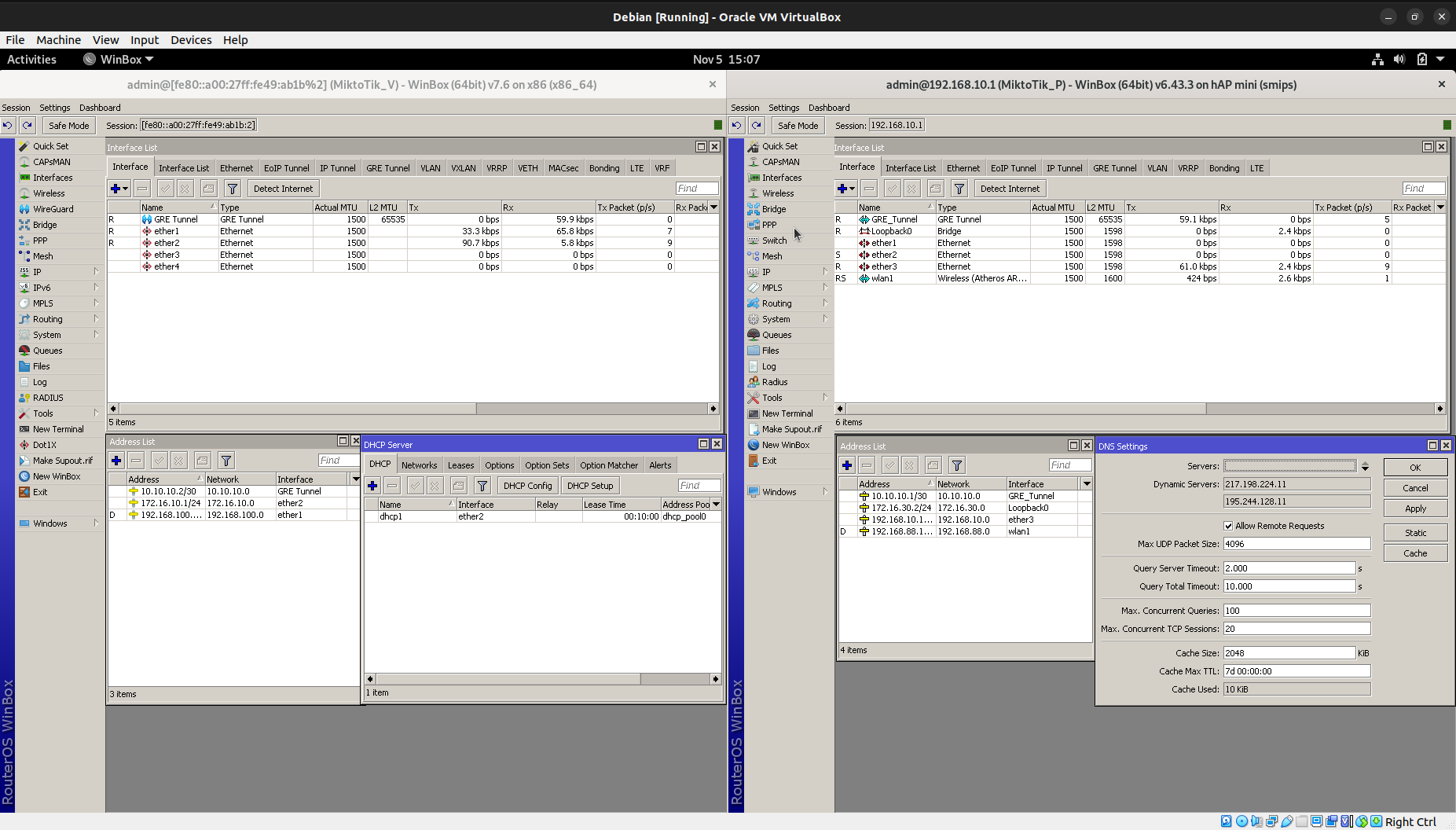Select the dhcp1 row in DHCP Server
Image resolution: width=1456 pixels, height=830 pixels.
(x=542, y=516)
